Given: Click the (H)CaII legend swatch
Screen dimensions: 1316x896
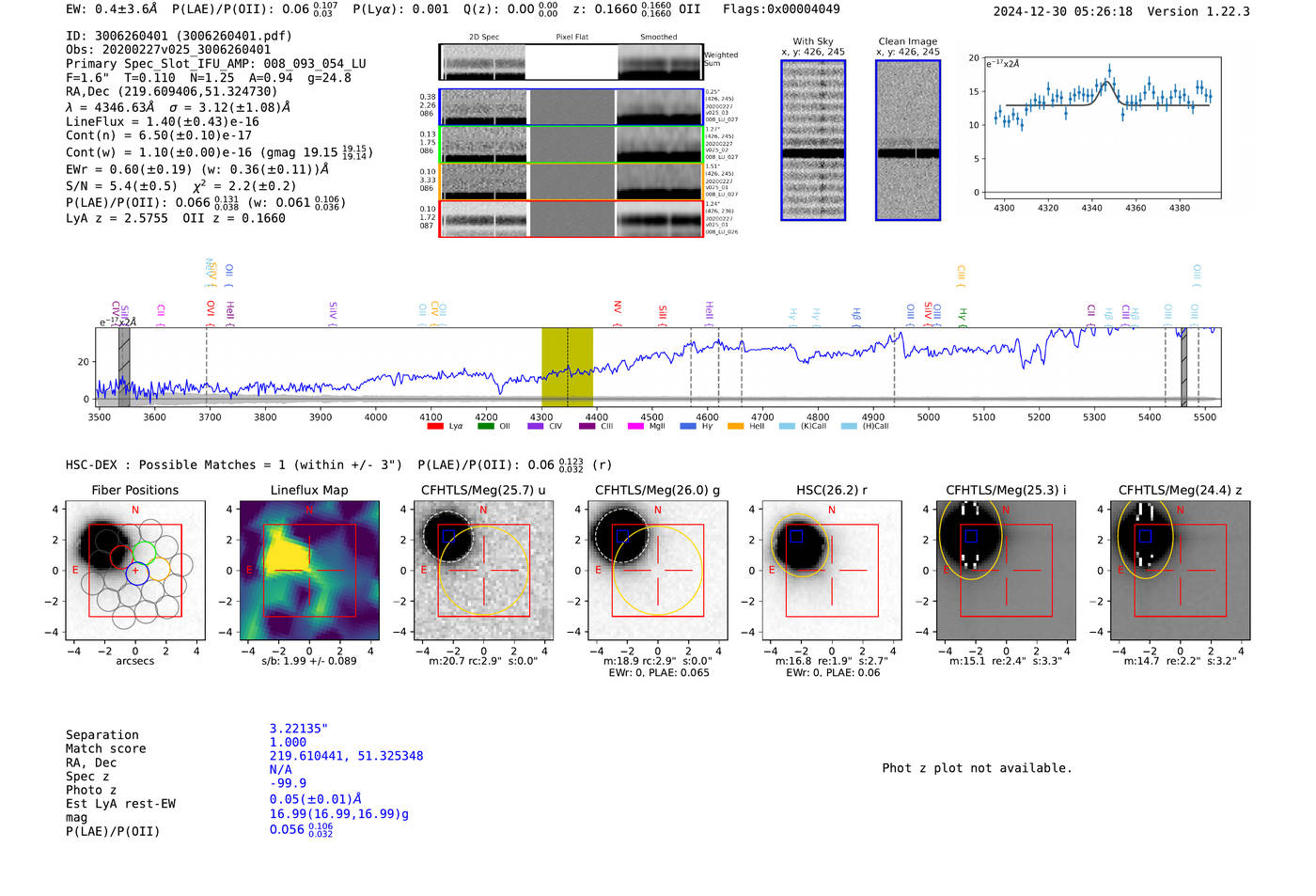Looking at the screenshot, I should tap(850, 426).
